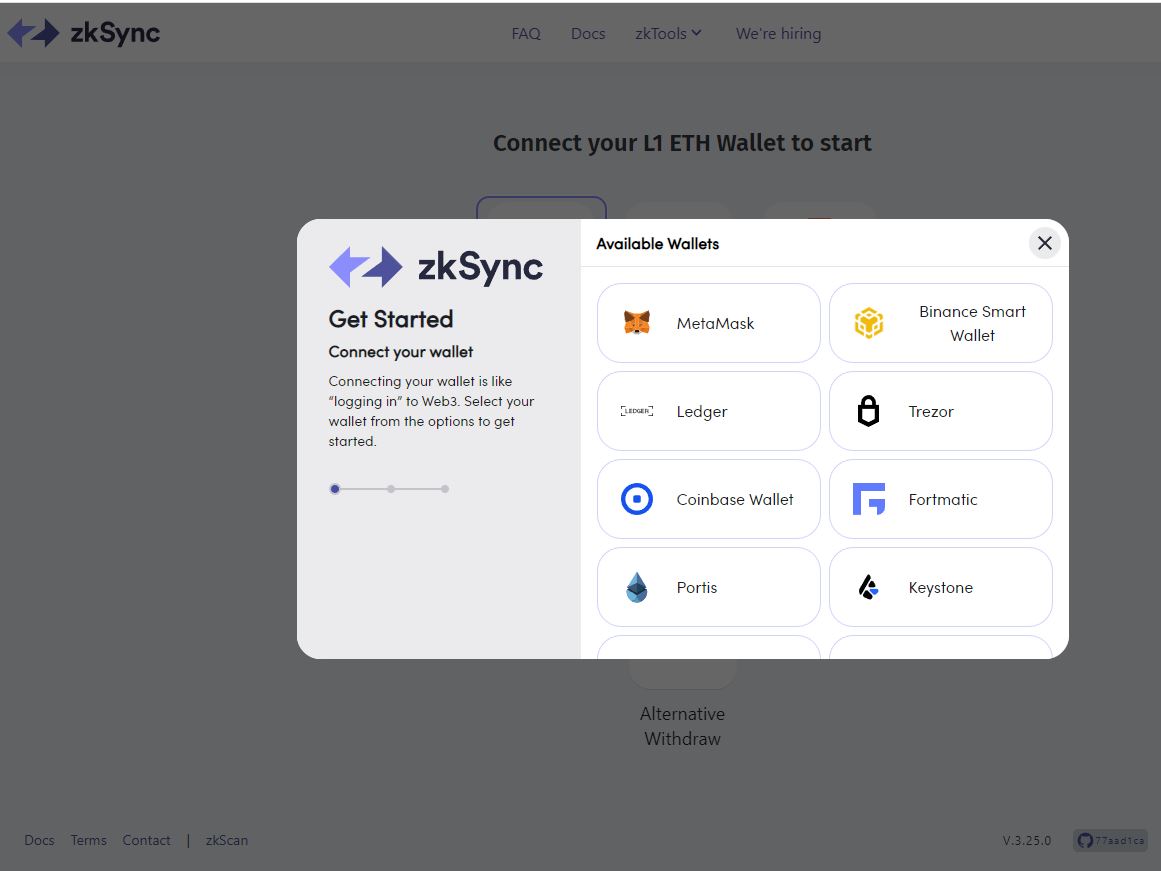Open Docs in the top navigation

[x=588, y=33]
